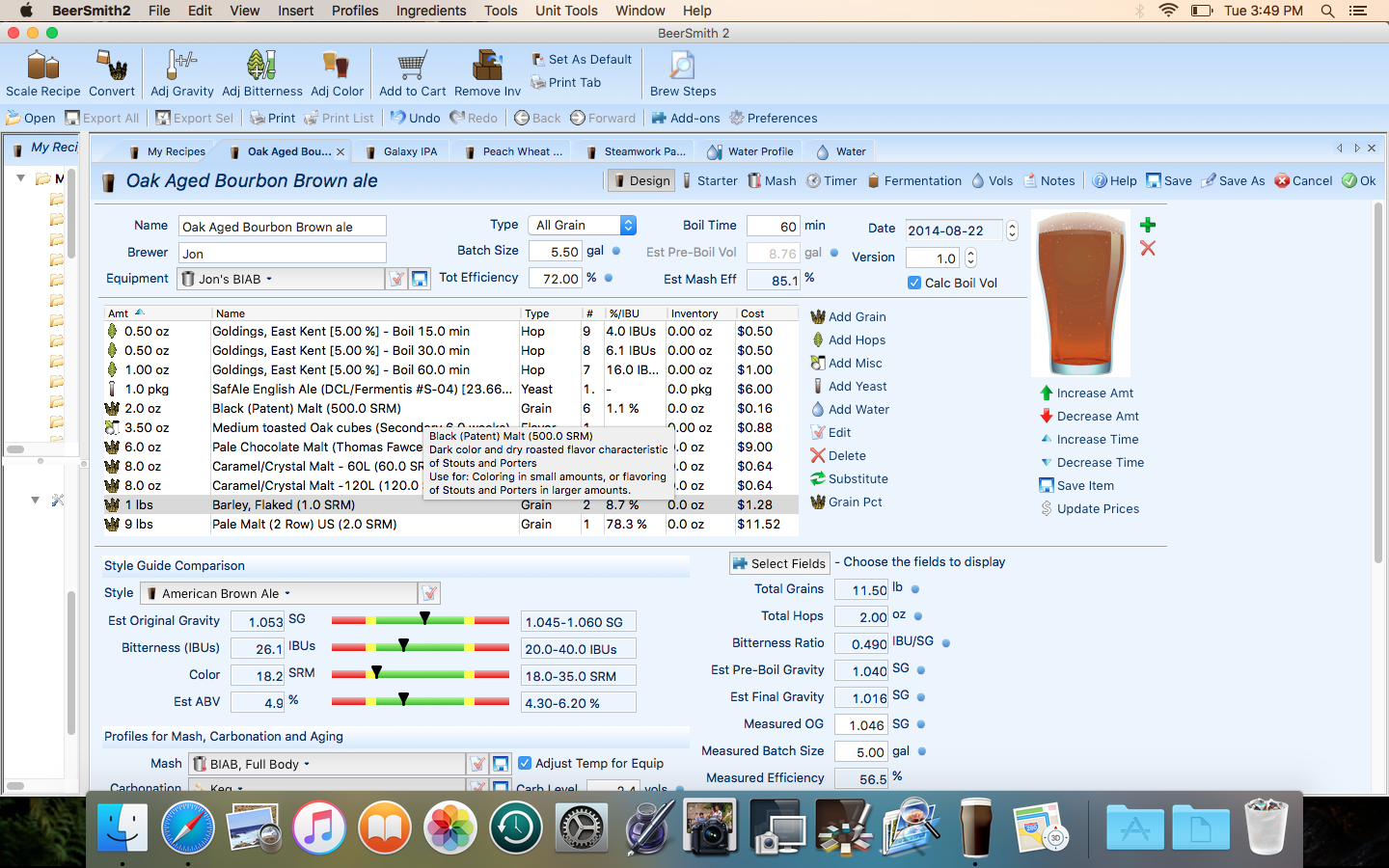This screenshot has height=868, width=1389.
Task: Toggle Adjust Temp for Equip checkbox
Action: 525,763
